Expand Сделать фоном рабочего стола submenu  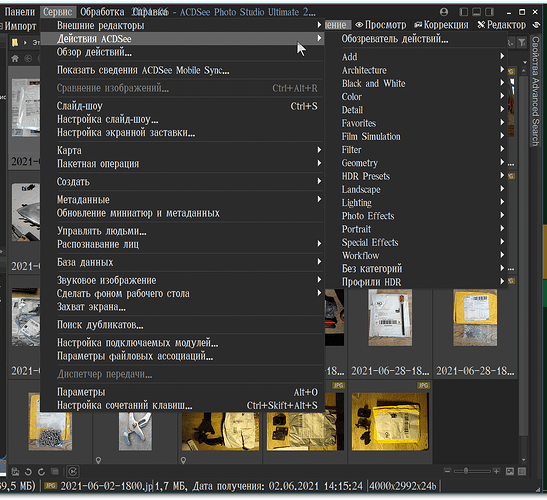pyautogui.click(x=182, y=293)
